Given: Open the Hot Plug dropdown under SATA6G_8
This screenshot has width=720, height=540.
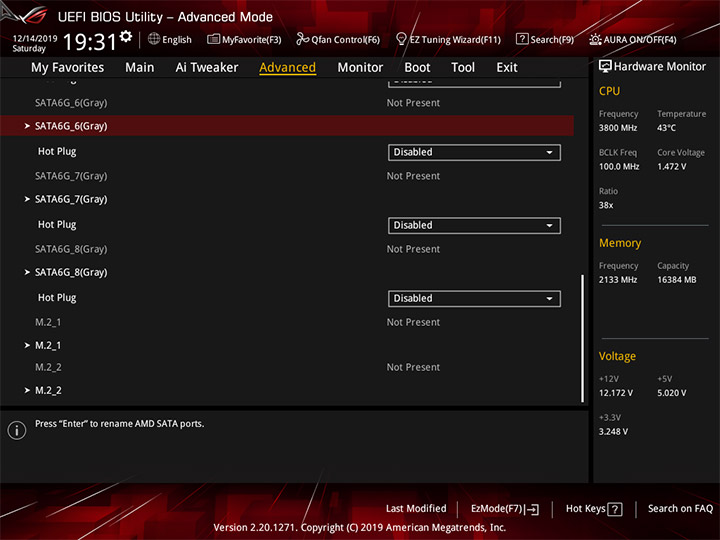Looking at the screenshot, I should pyautogui.click(x=474, y=298).
